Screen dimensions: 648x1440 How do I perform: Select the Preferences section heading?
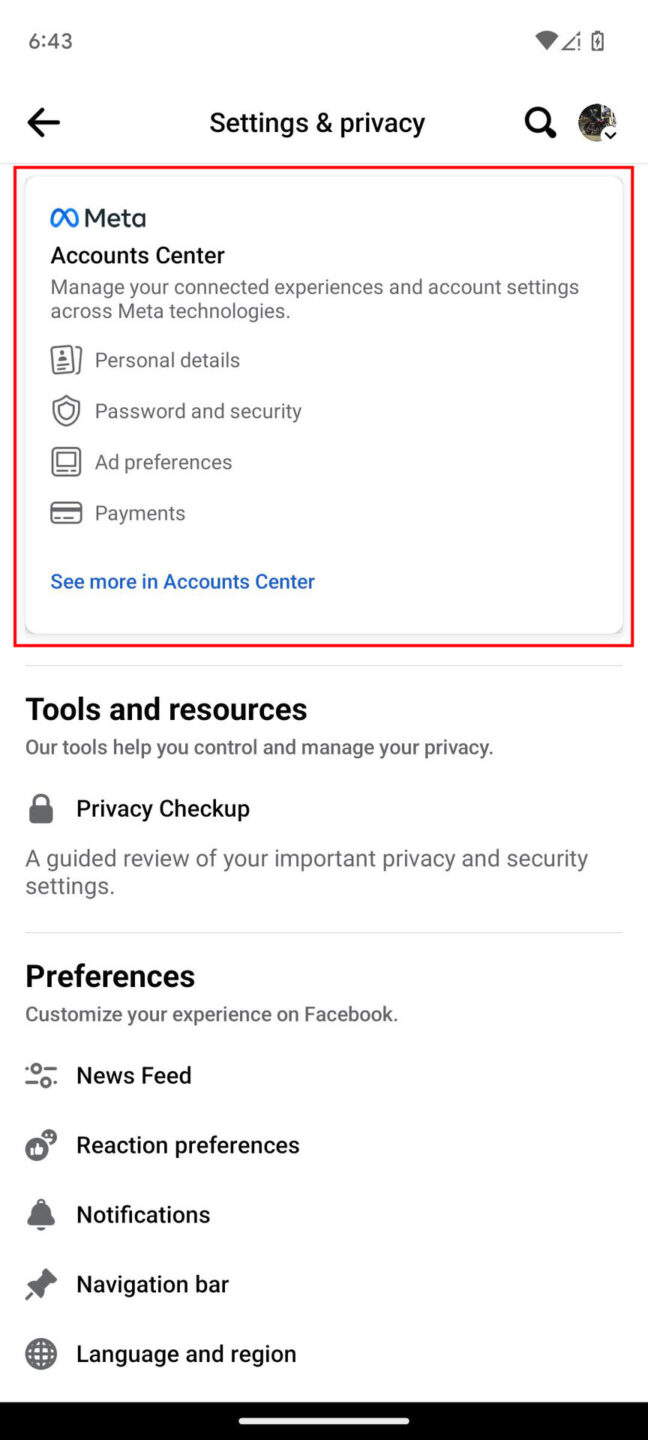pyautogui.click(x=110, y=976)
